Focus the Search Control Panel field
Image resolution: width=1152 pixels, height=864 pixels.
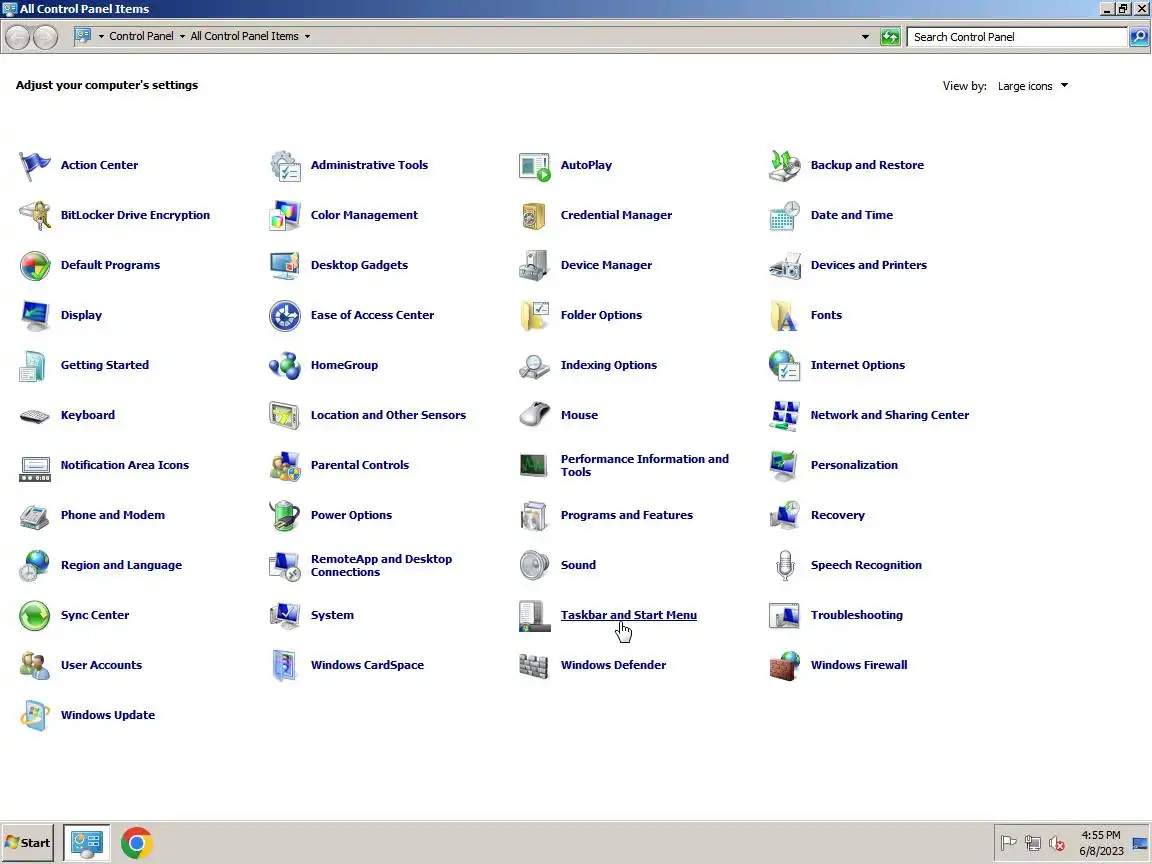click(1016, 37)
